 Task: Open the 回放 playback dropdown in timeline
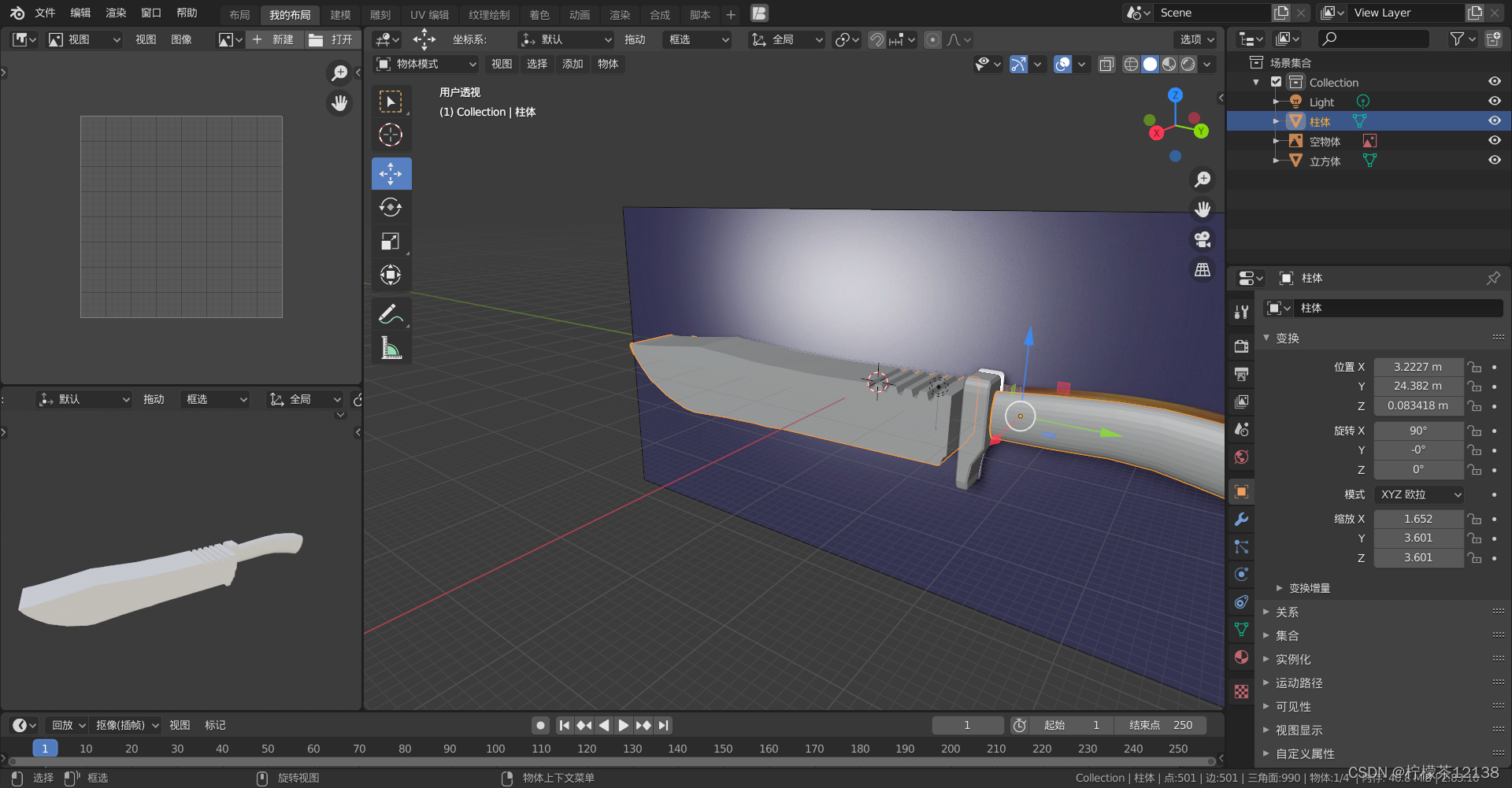point(69,725)
